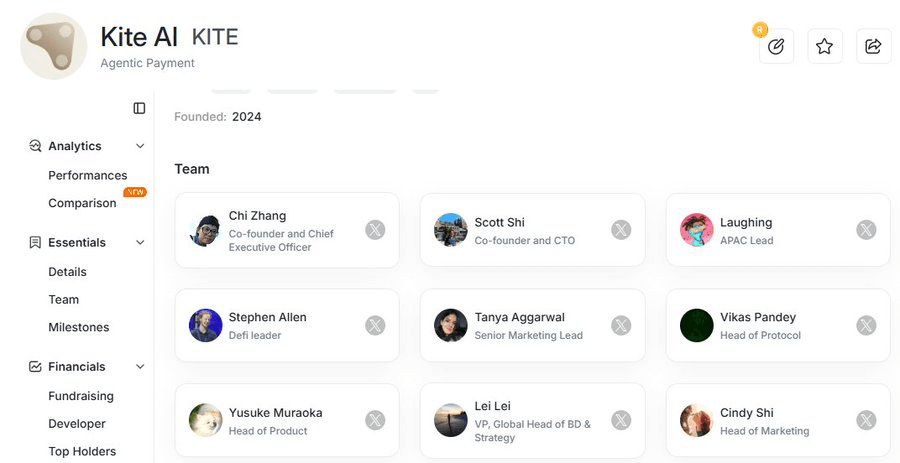Viewport: 900px width, 463px height.
Task: Click the Kite AI logo
Action: 54,46
